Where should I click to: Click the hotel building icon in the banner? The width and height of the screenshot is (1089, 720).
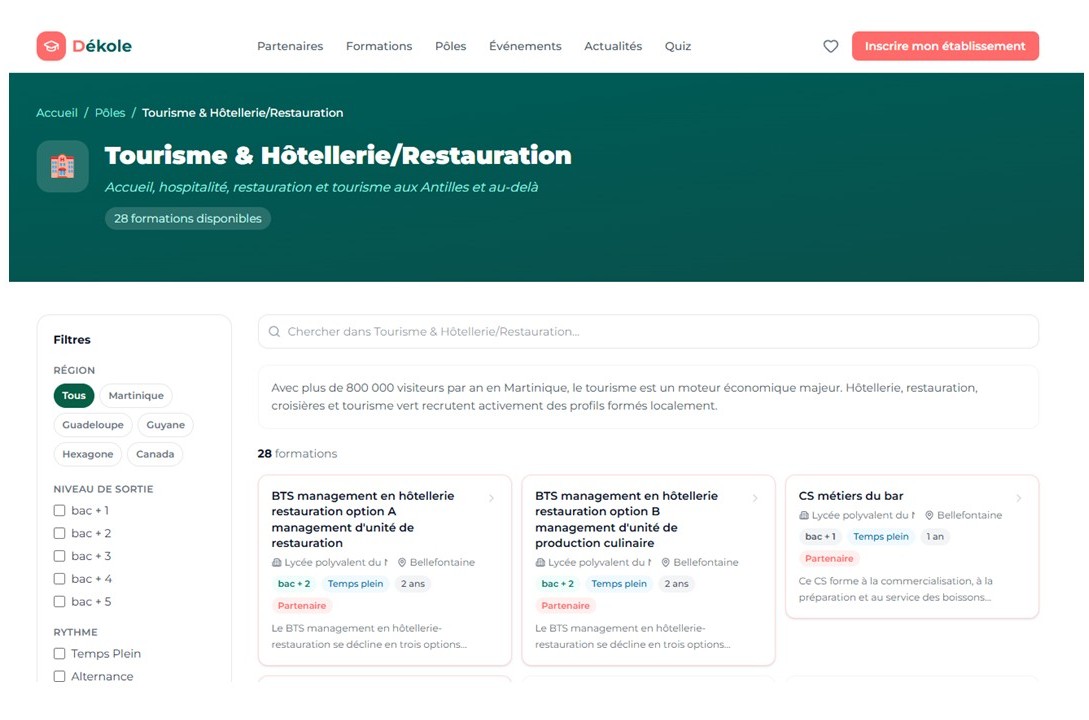click(62, 166)
